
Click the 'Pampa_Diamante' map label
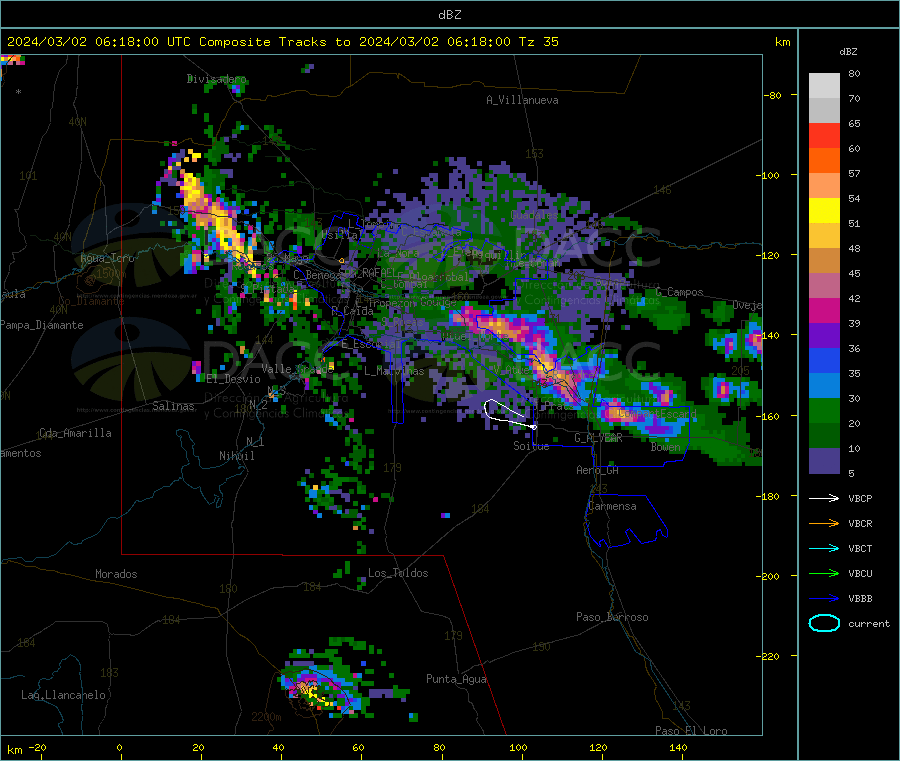(42, 325)
